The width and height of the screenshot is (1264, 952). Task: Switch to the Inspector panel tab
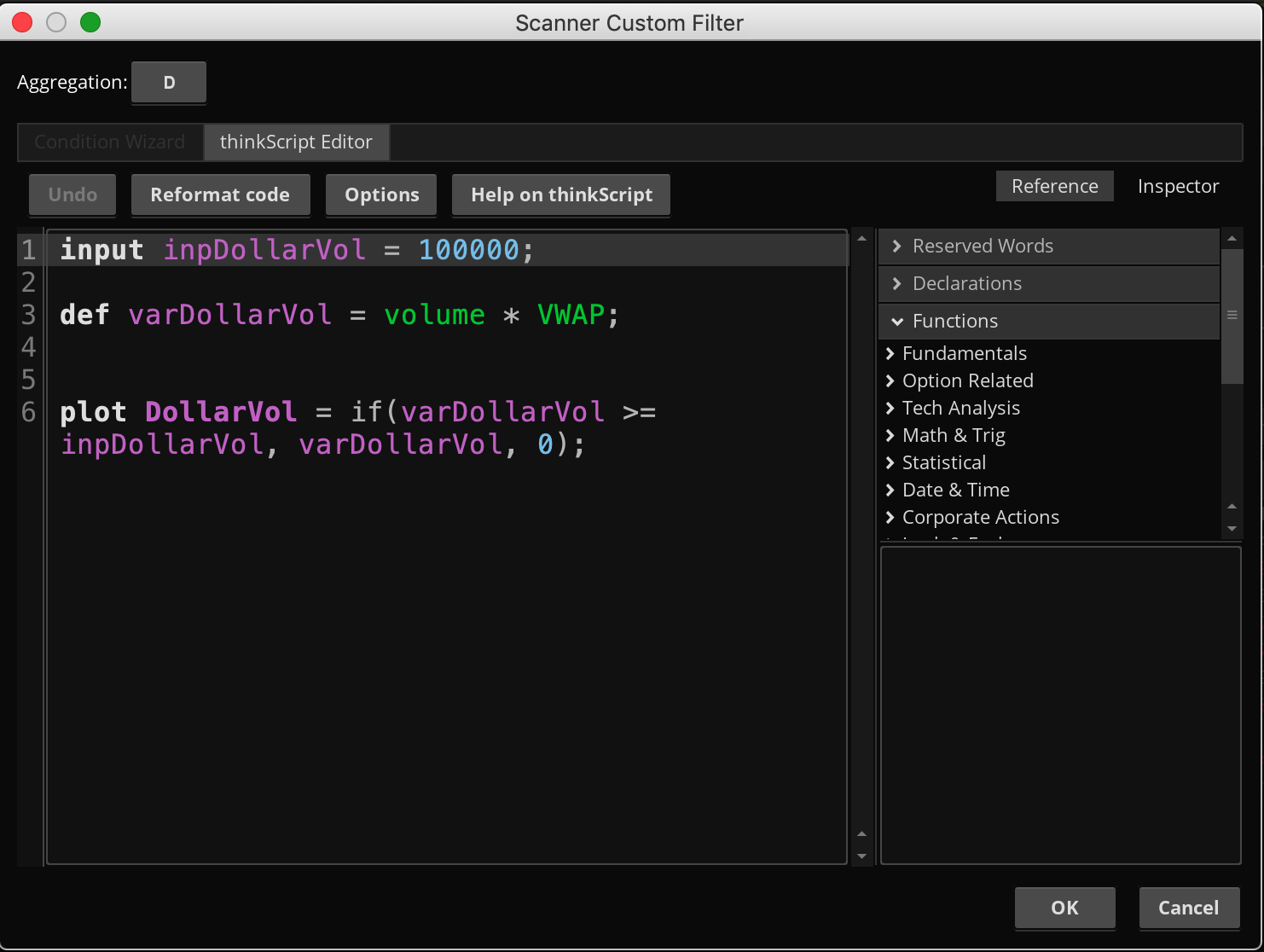1178,186
